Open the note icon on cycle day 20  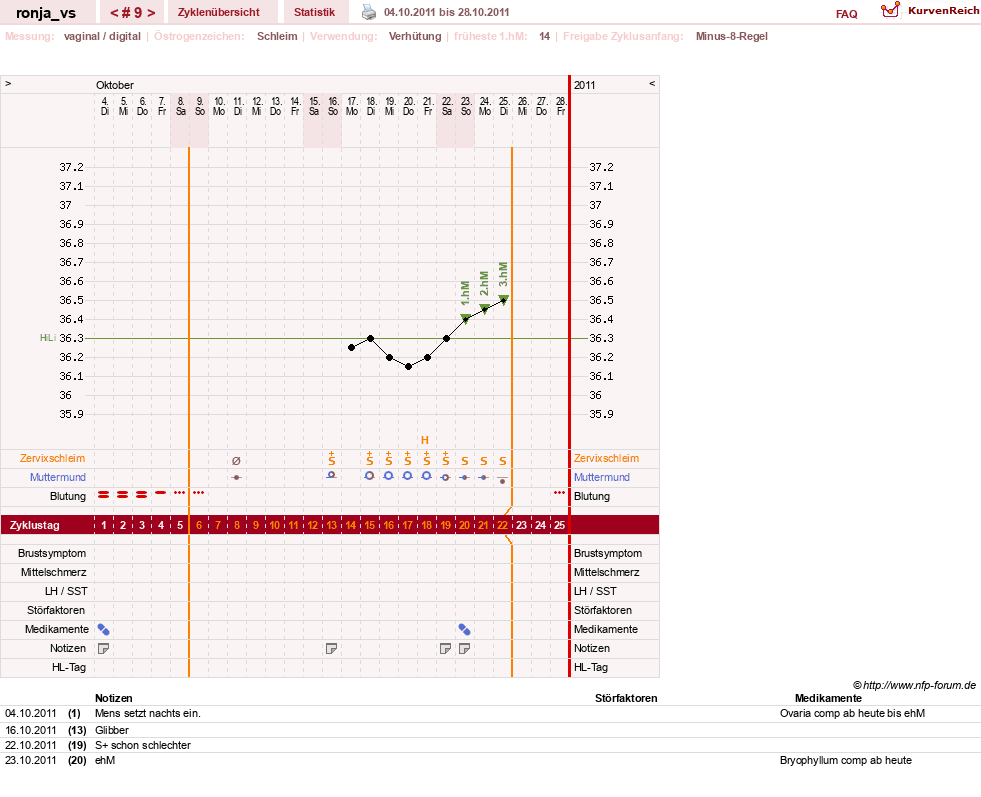(464, 649)
